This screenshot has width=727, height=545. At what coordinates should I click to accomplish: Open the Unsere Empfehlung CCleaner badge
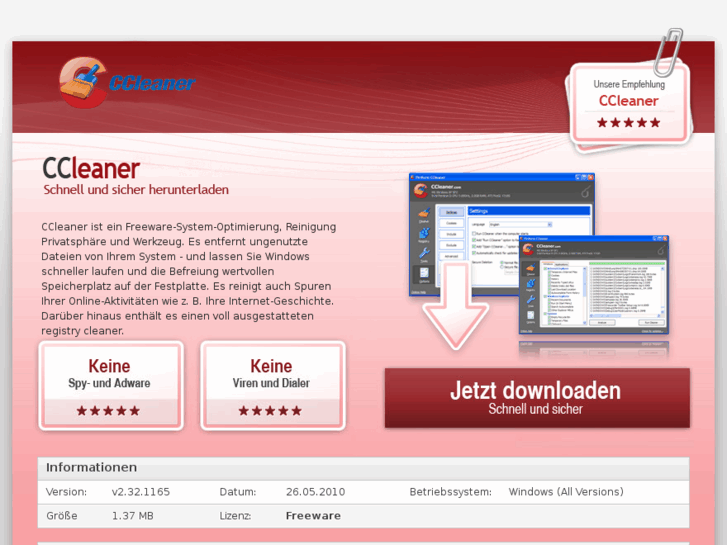[629, 103]
